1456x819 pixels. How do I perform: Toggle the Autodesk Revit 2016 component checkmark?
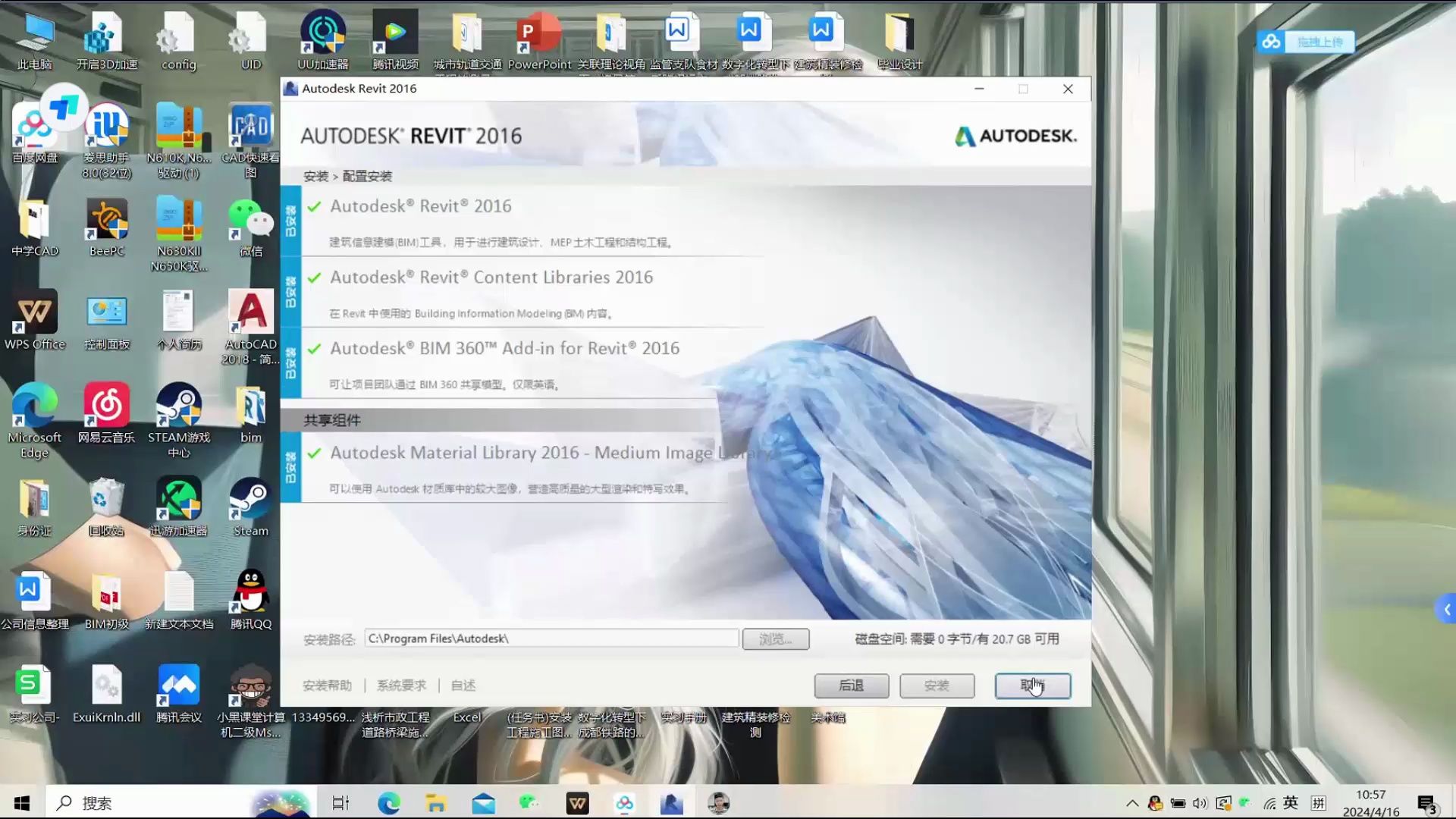(314, 206)
